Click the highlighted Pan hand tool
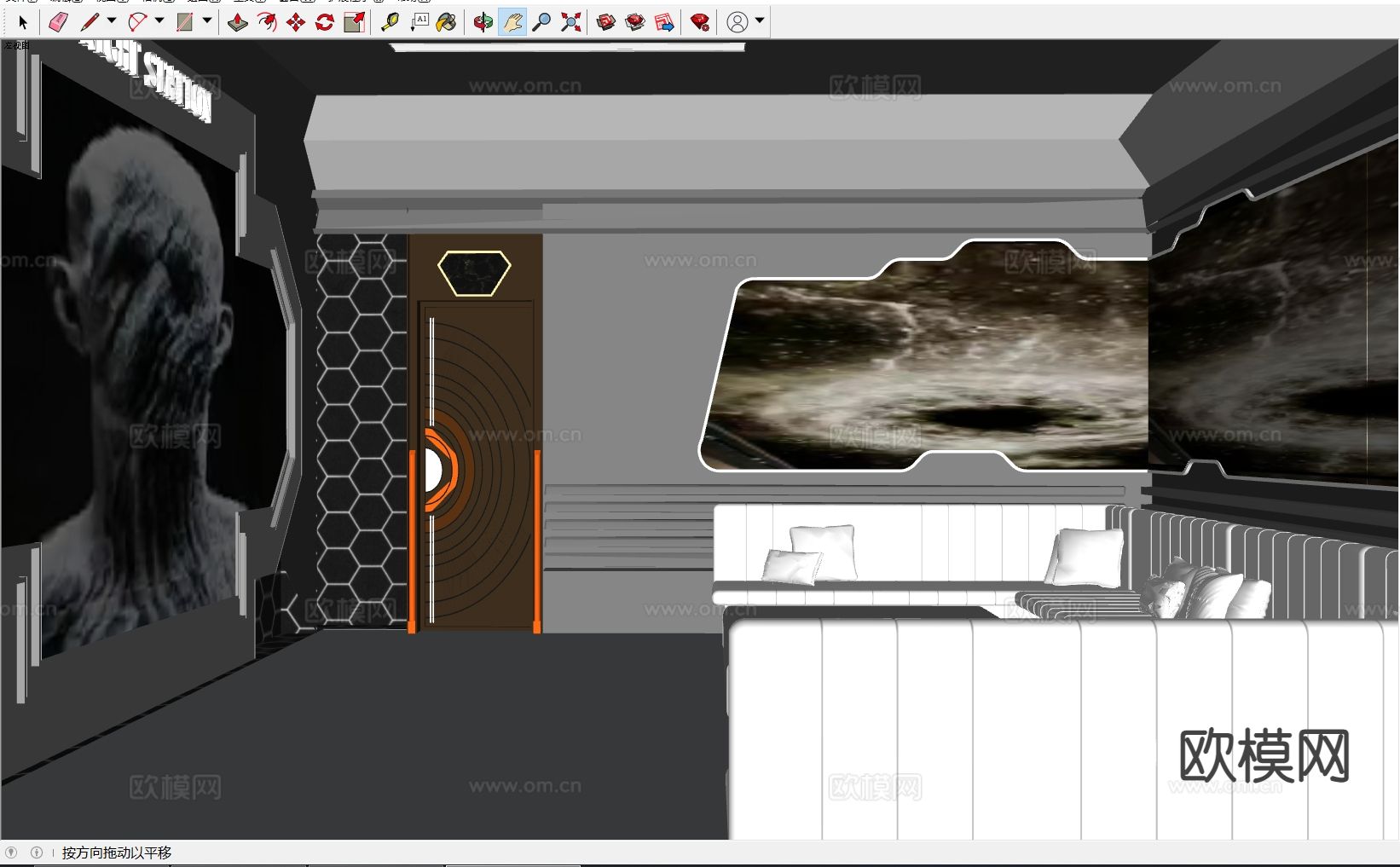 [512, 22]
